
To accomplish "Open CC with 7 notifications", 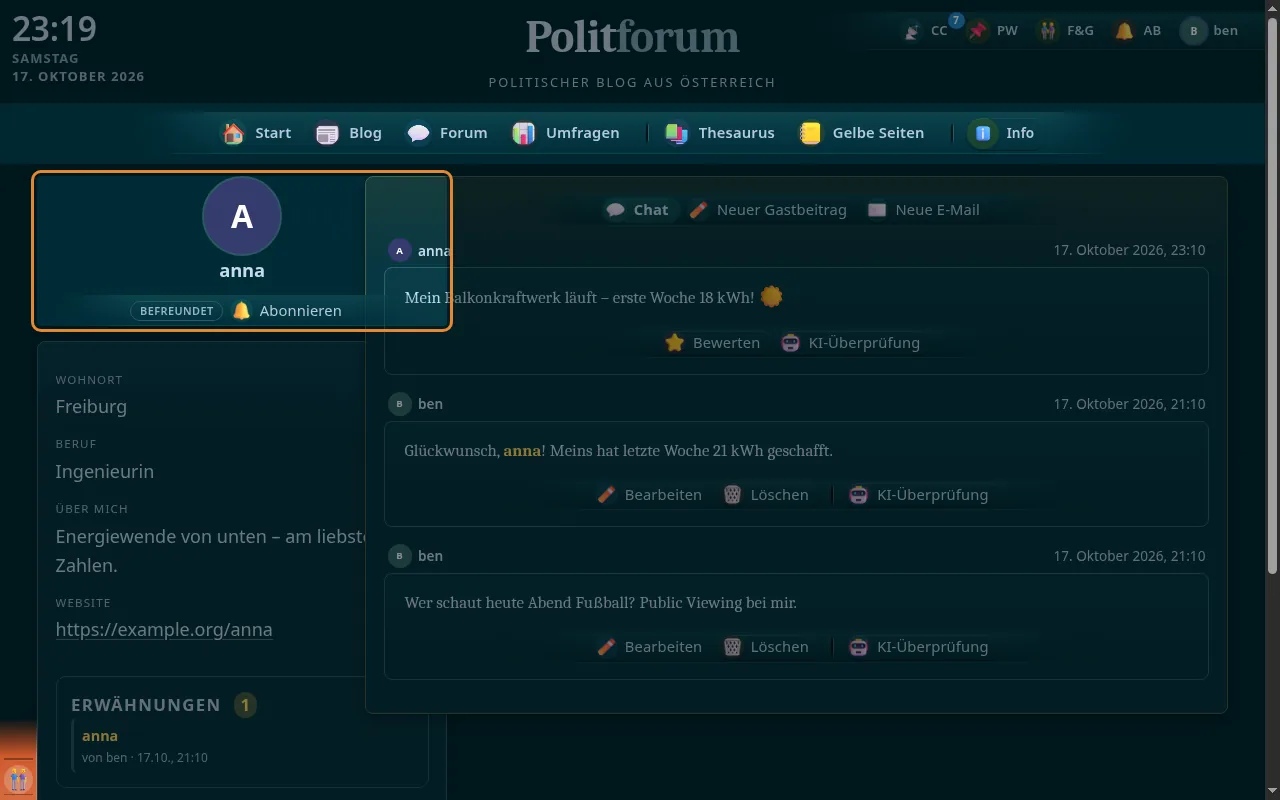I will click(x=928, y=30).
